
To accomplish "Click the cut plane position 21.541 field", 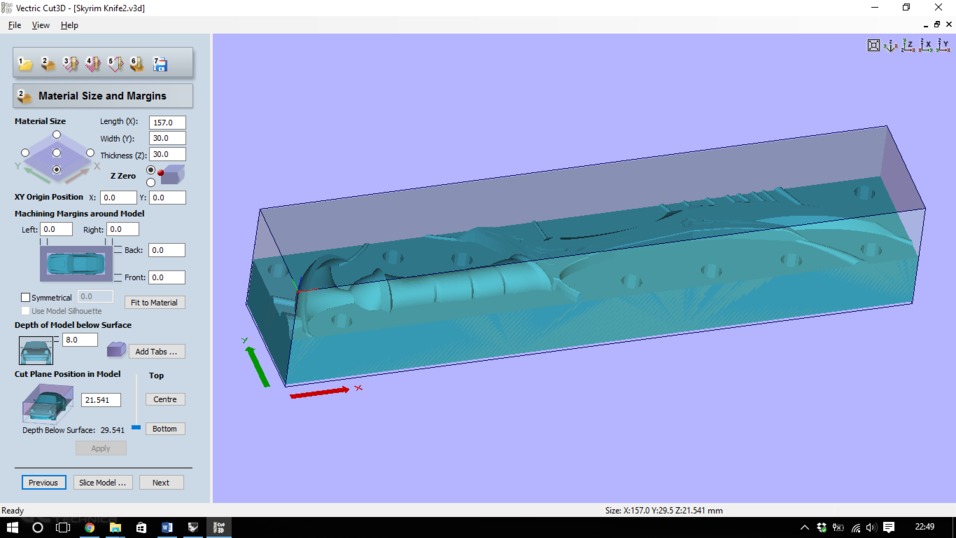I will 101,400.
